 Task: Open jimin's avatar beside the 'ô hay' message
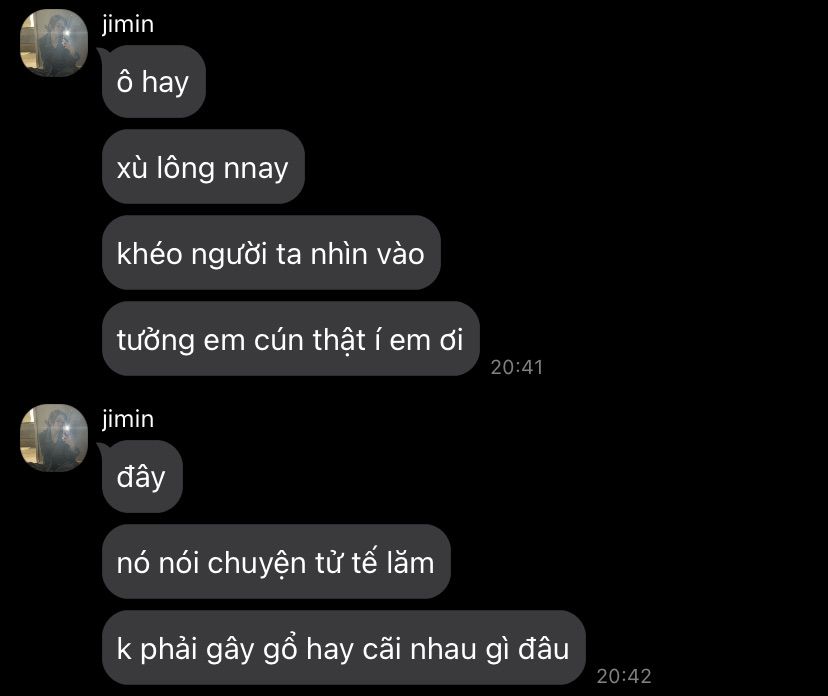point(54,43)
